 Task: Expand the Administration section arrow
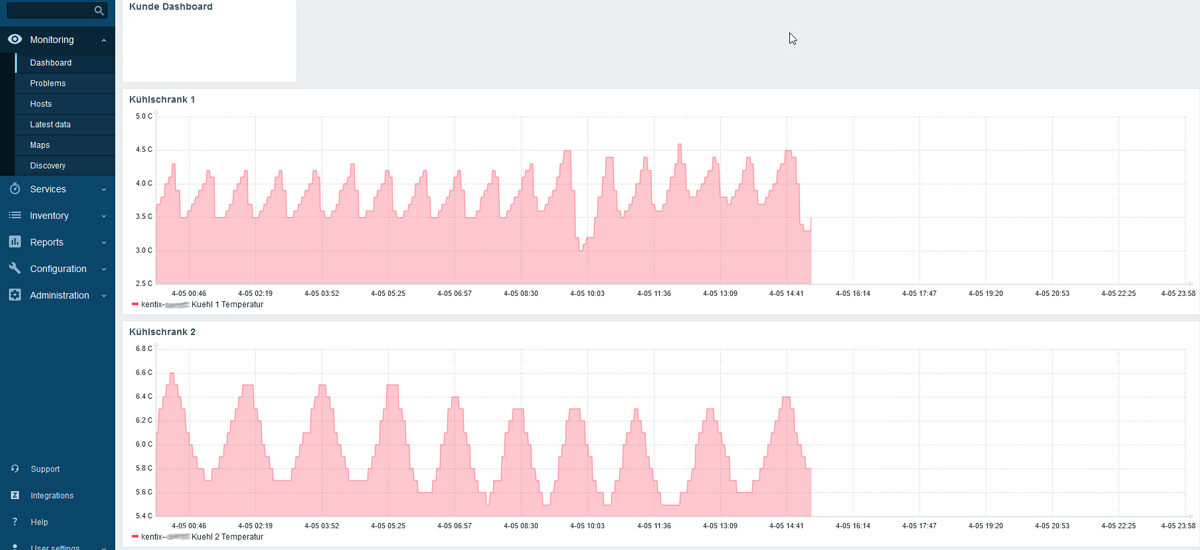click(104, 295)
